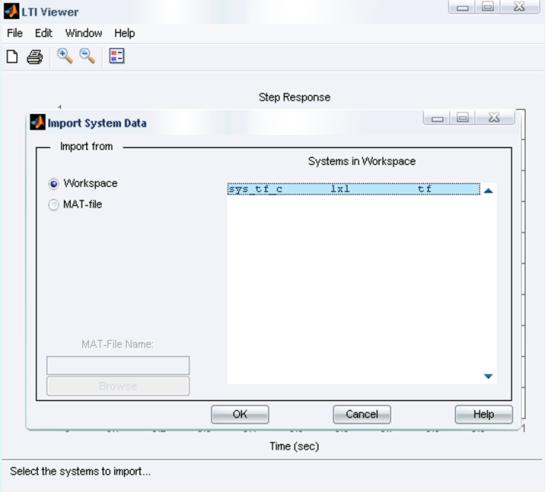Click the Systems in Workspace heading
The width and height of the screenshot is (545, 492).
pos(362,161)
